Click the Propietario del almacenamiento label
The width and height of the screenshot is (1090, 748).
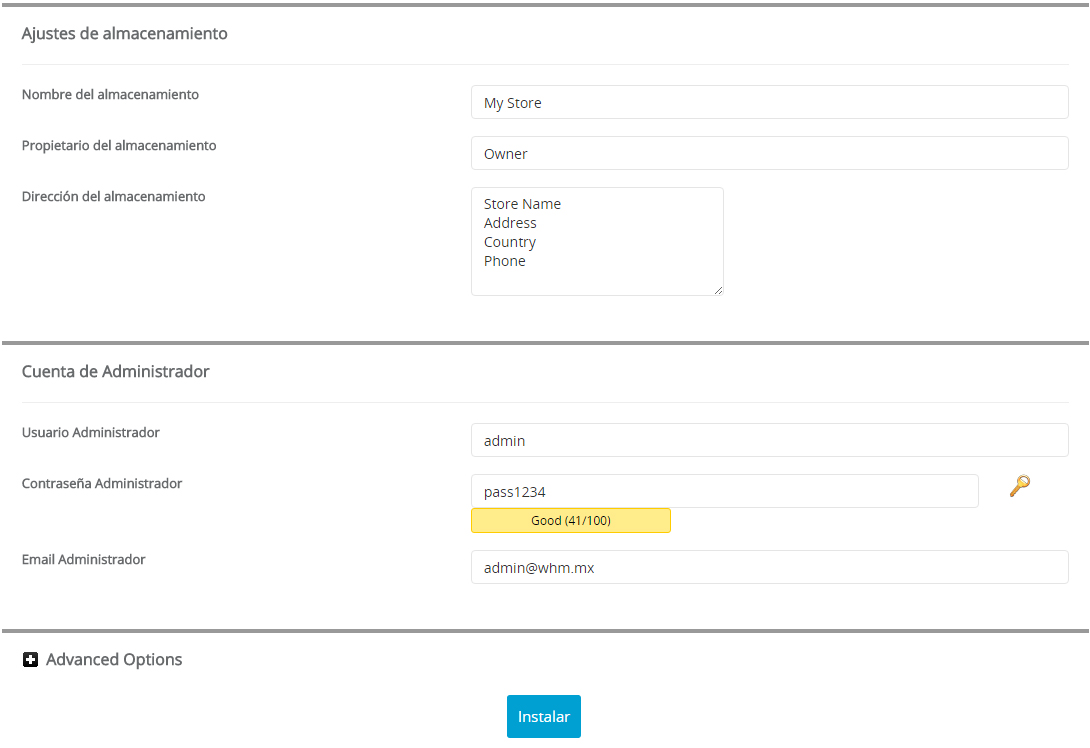pos(119,146)
